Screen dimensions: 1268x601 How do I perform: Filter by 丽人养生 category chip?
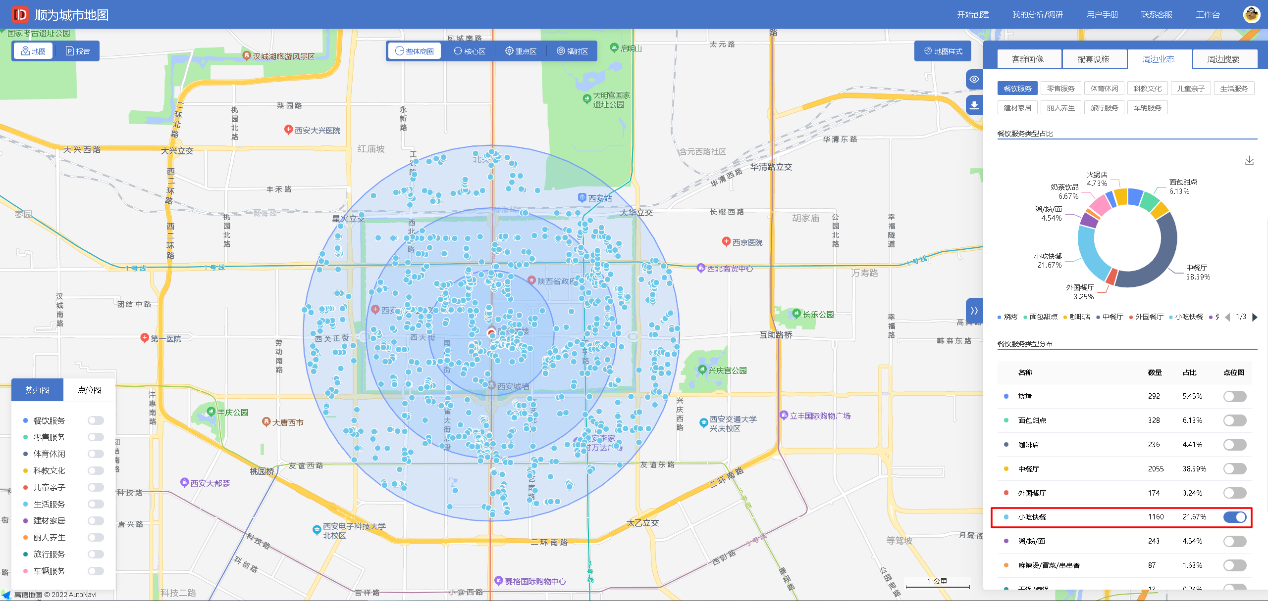click(x=1062, y=107)
